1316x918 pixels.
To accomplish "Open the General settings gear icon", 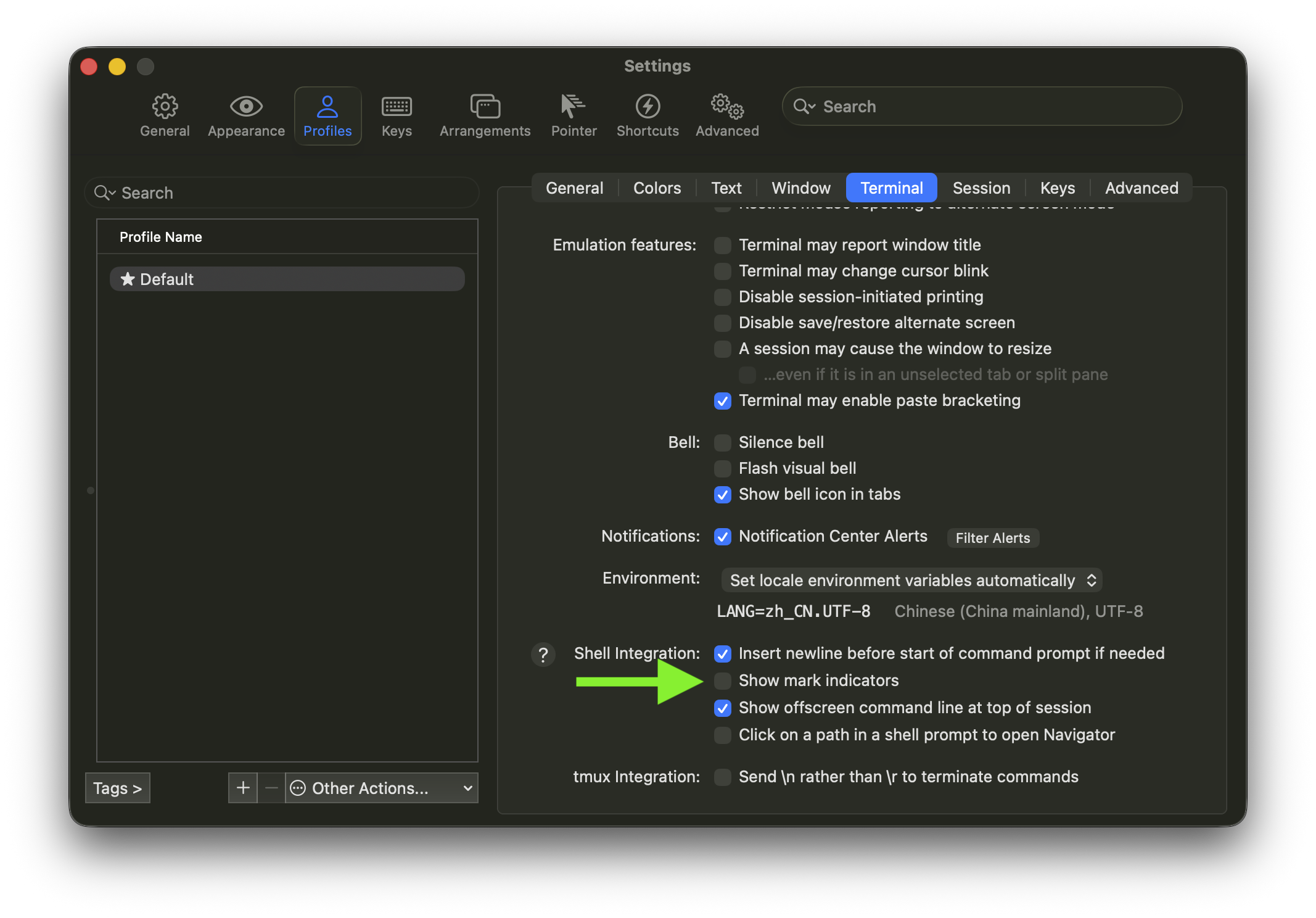I will pos(165,107).
